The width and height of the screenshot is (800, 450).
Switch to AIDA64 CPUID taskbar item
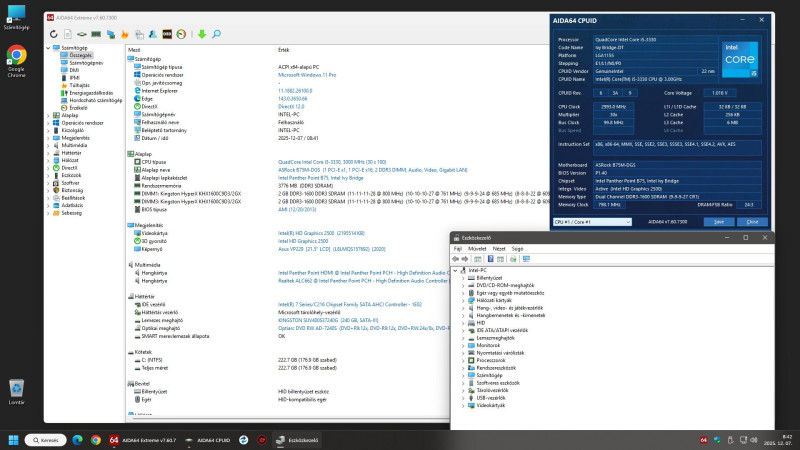coord(208,440)
